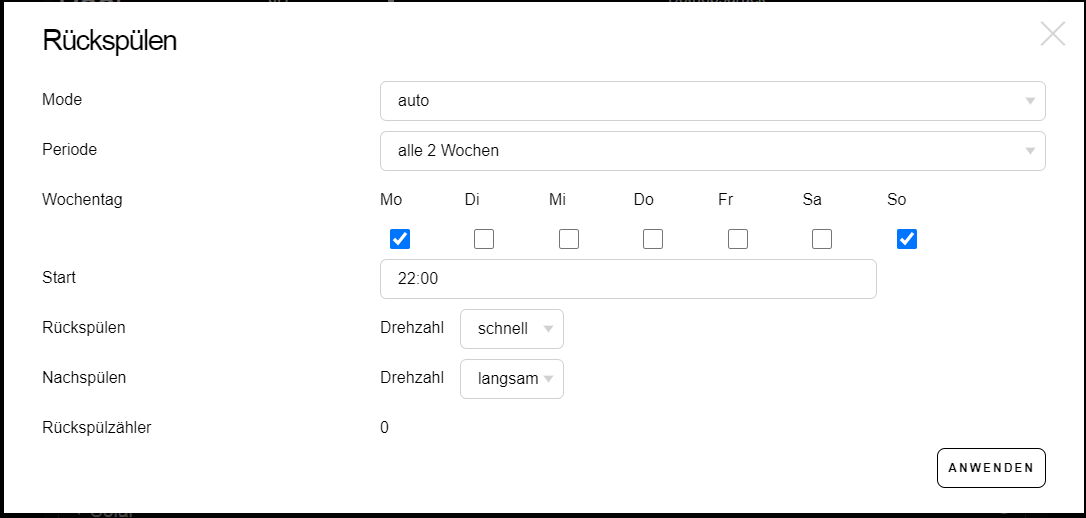Uncheck the Mo weekday checkbox
The height and width of the screenshot is (518, 1086).
pos(400,239)
